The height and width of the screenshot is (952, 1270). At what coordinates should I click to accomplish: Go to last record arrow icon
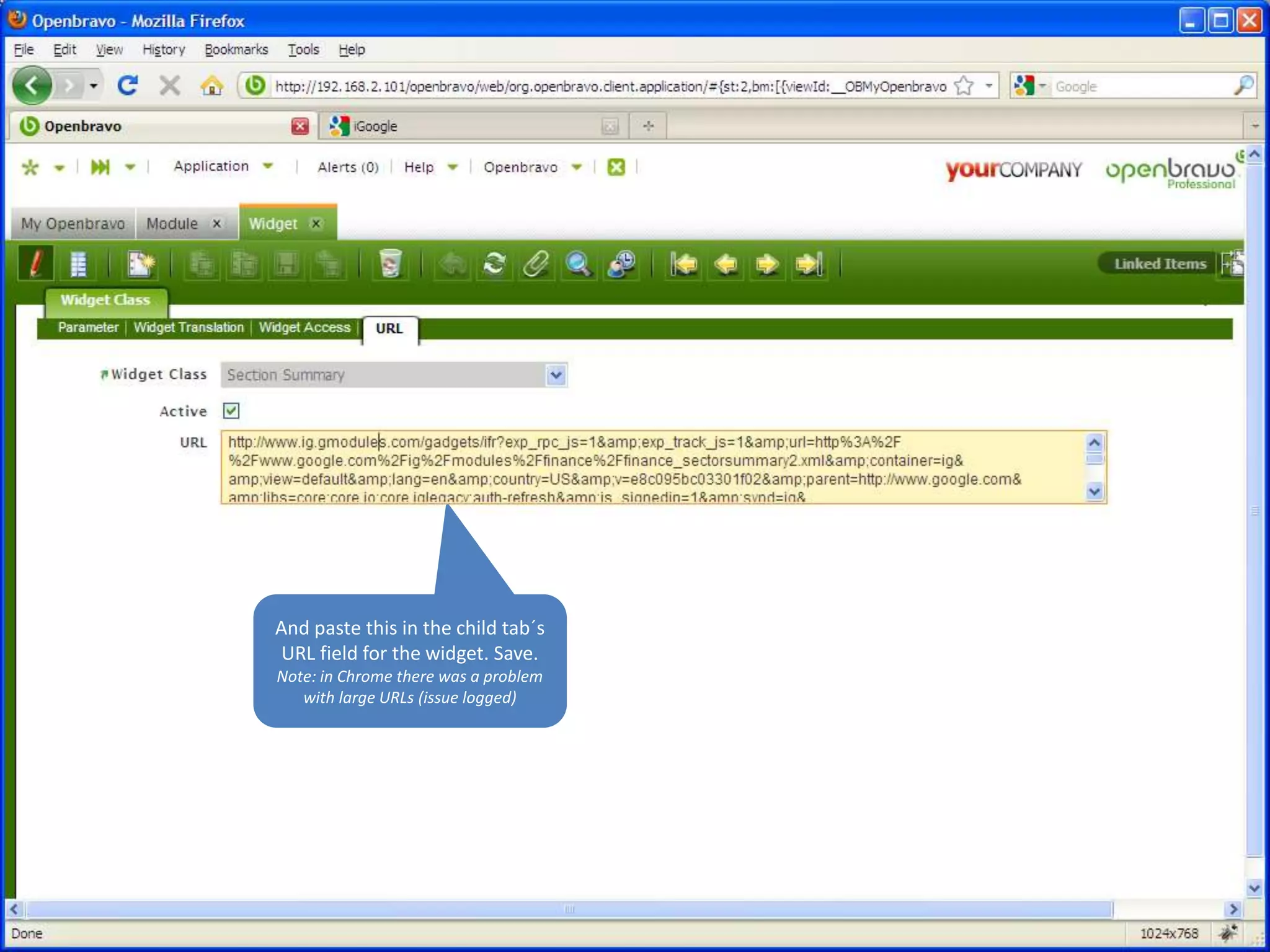810,264
